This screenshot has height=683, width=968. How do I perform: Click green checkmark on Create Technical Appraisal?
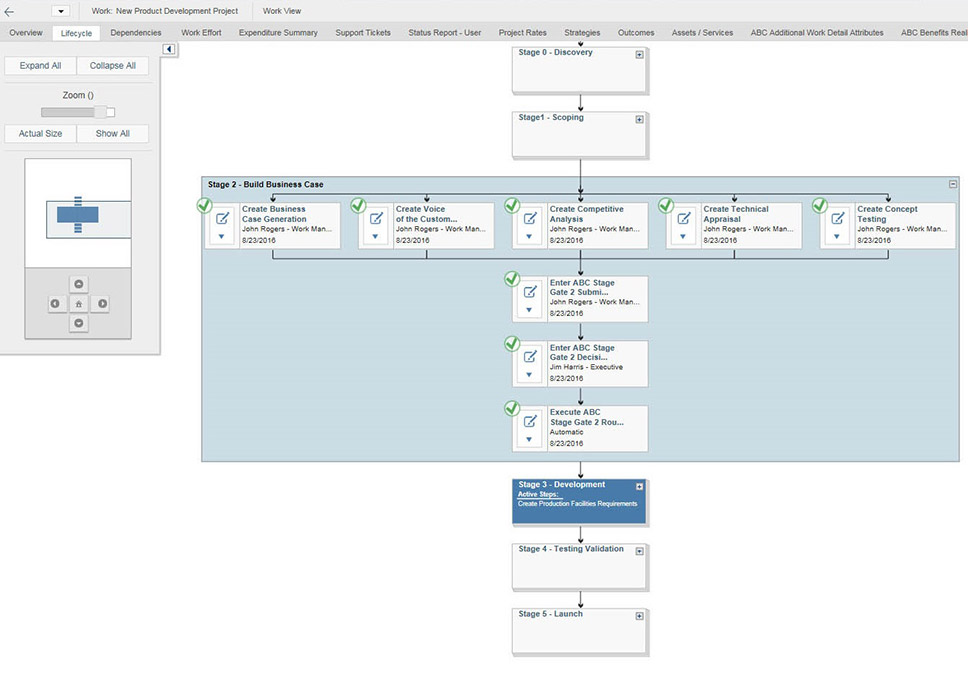(666, 205)
